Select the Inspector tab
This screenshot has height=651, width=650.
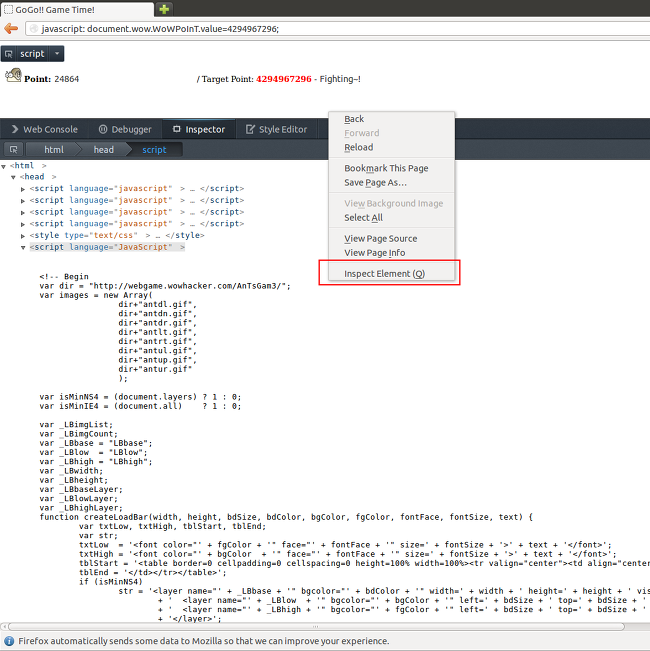199,129
